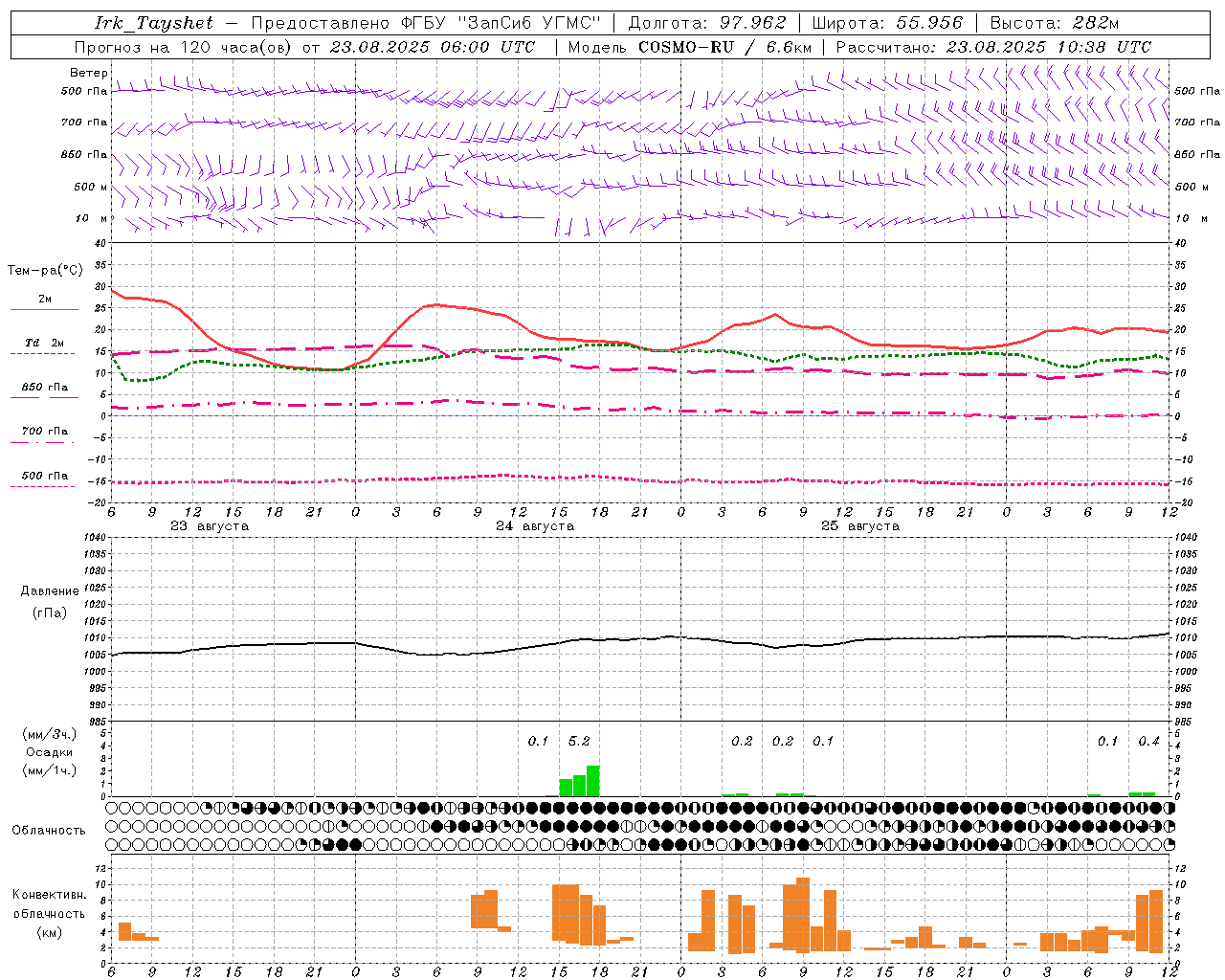The width and height of the screenshot is (1225, 980).
Task: Click the Давление pressure panel title
Action: [x=50, y=591]
